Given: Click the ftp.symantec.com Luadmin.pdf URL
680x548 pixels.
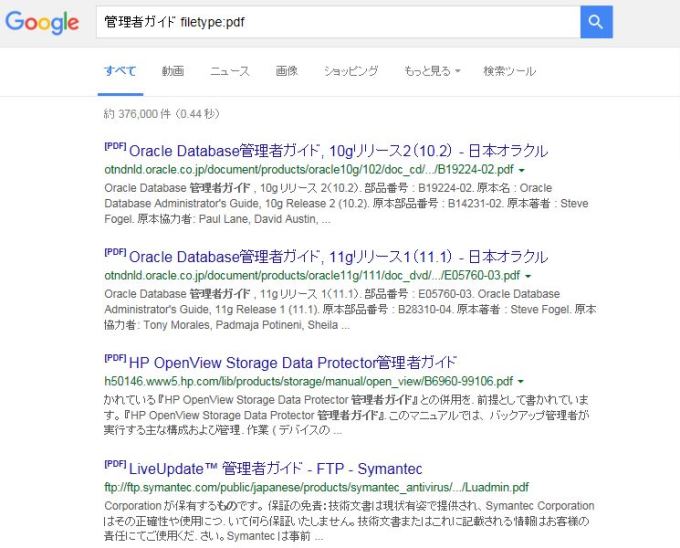Looking at the screenshot, I should (x=316, y=487).
